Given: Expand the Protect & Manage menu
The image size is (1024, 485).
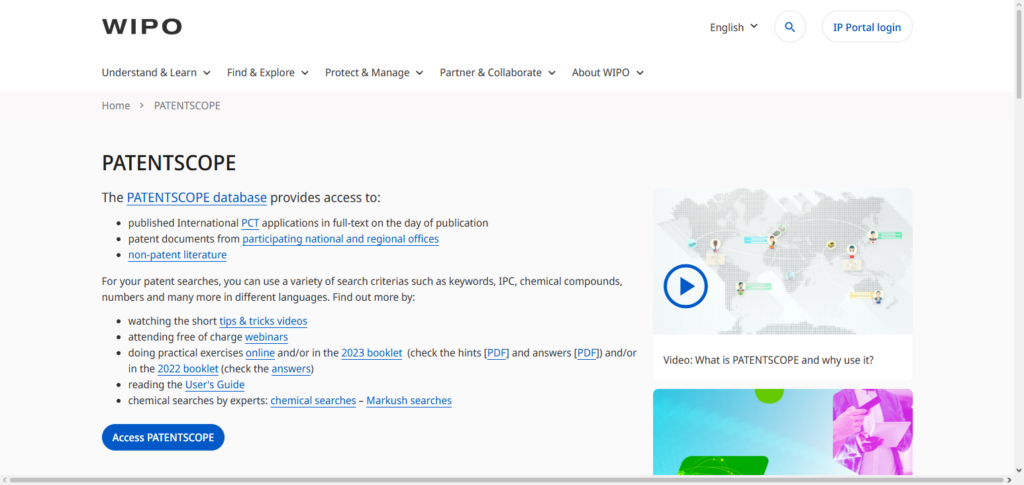Looking at the screenshot, I should [x=374, y=72].
